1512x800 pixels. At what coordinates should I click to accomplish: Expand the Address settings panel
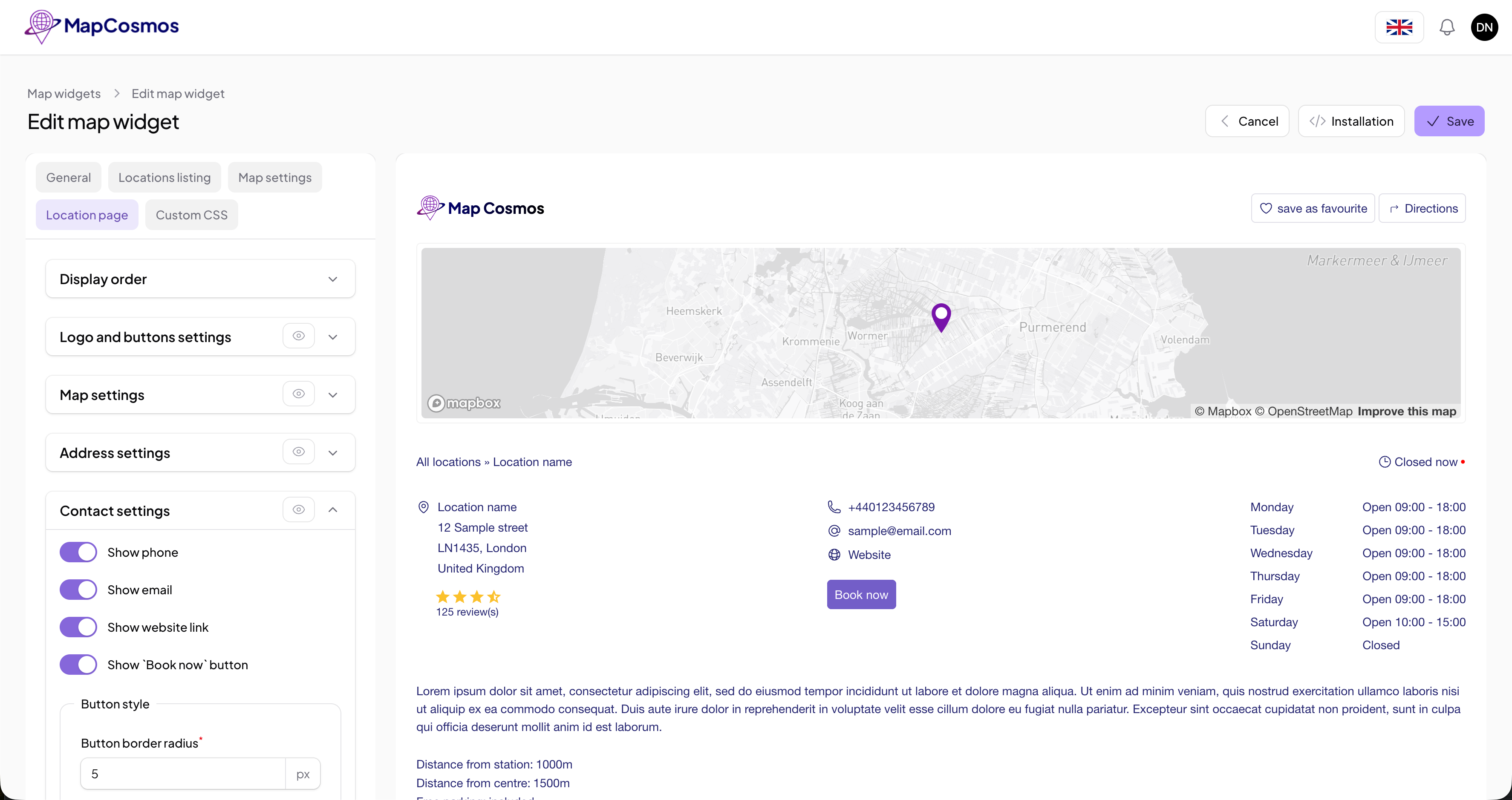[x=333, y=453]
